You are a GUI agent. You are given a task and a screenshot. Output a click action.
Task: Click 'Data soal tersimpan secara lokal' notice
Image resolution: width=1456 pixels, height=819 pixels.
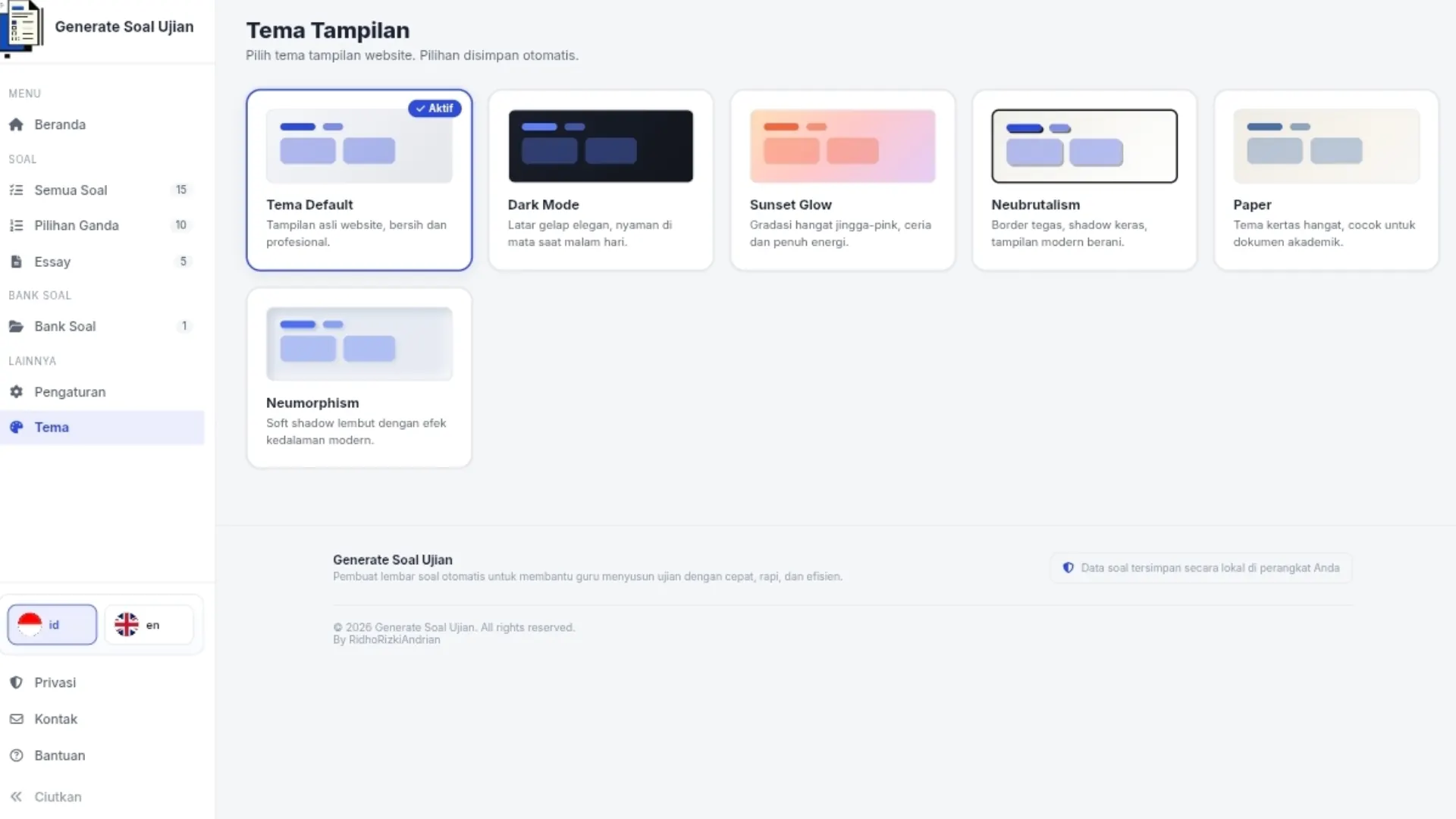tap(1201, 568)
